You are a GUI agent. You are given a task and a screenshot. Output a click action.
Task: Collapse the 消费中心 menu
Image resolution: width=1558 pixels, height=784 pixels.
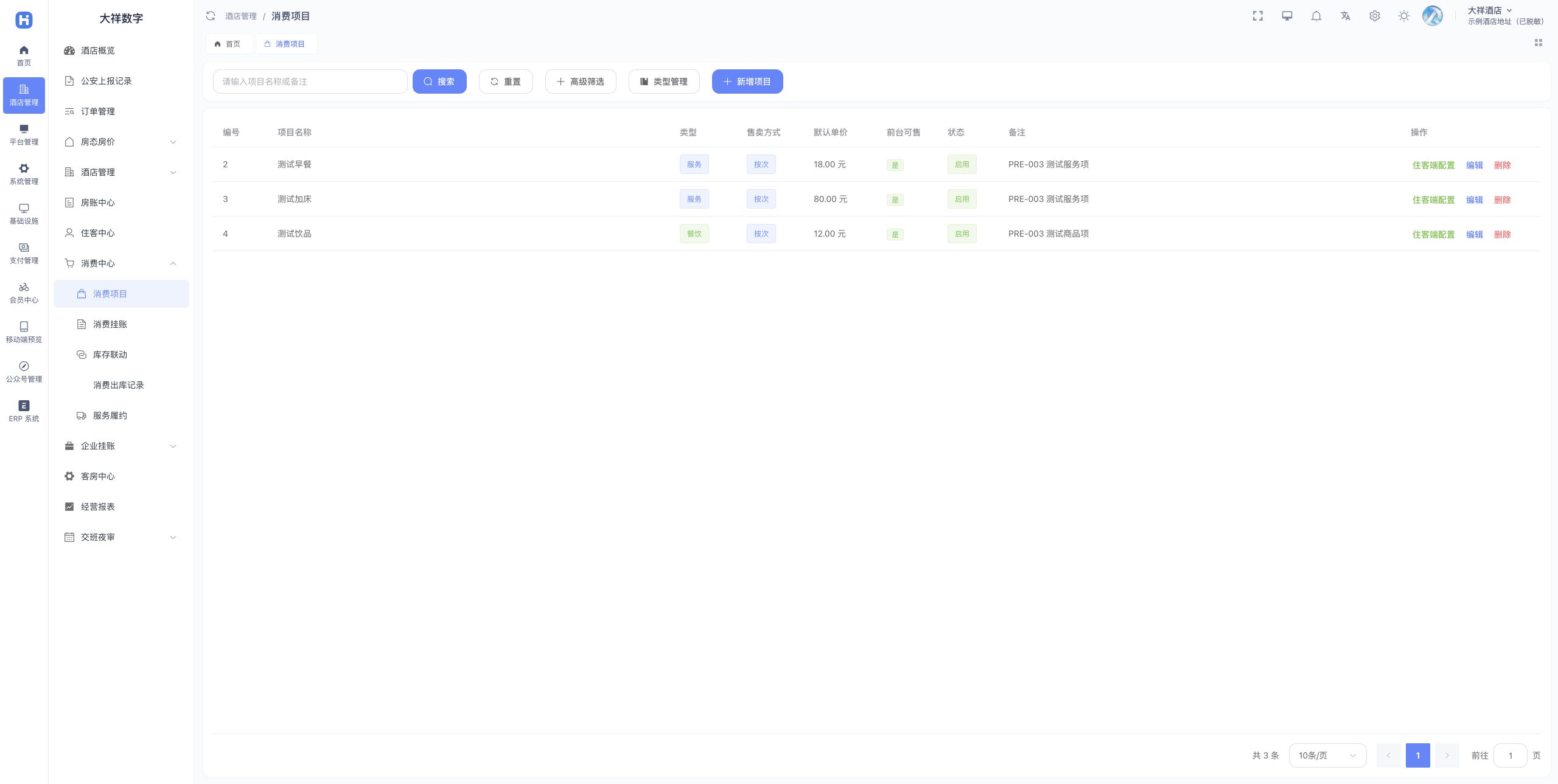click(121, 263)
